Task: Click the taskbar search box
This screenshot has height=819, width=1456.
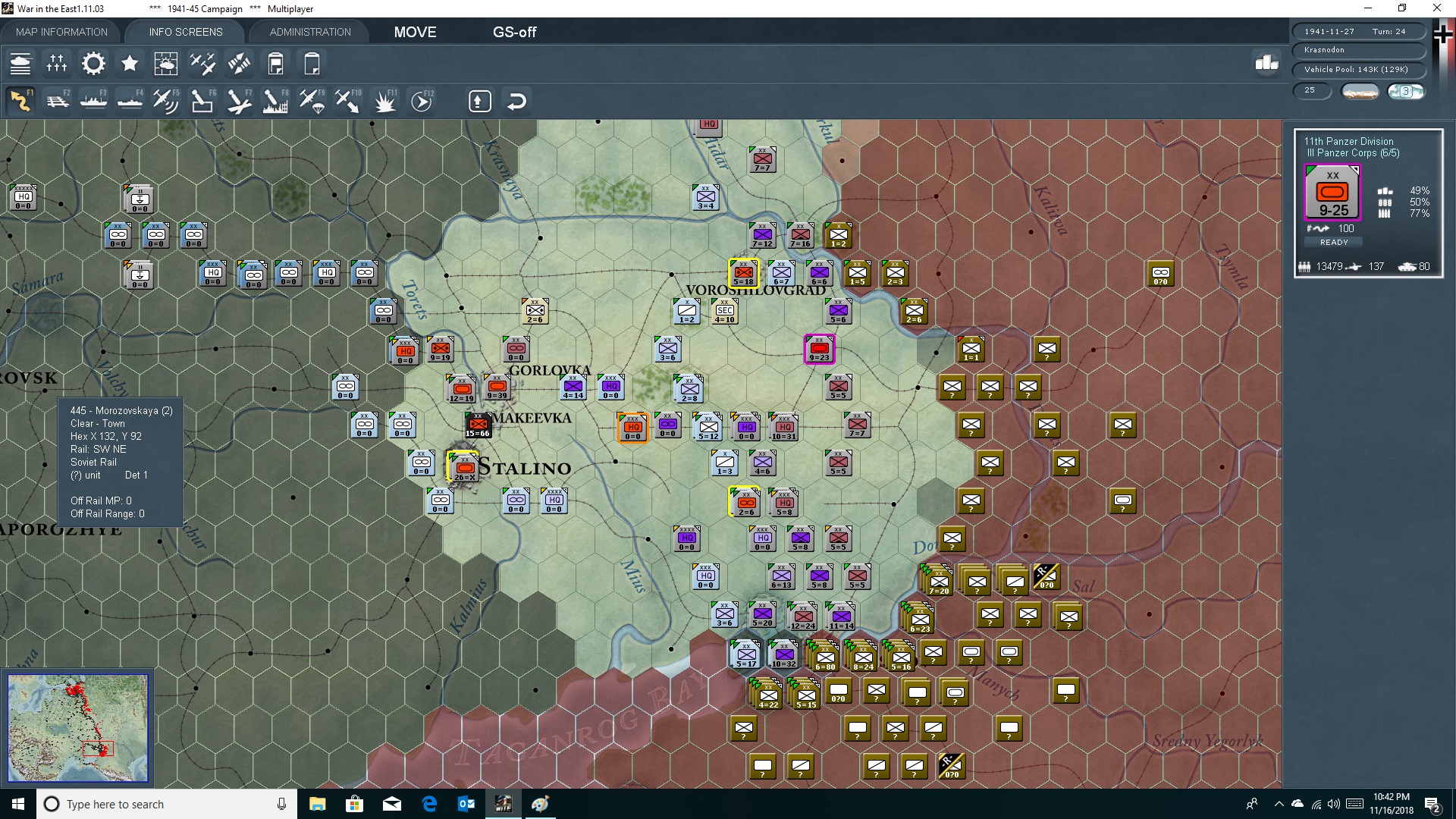Action: click(167, 804)
